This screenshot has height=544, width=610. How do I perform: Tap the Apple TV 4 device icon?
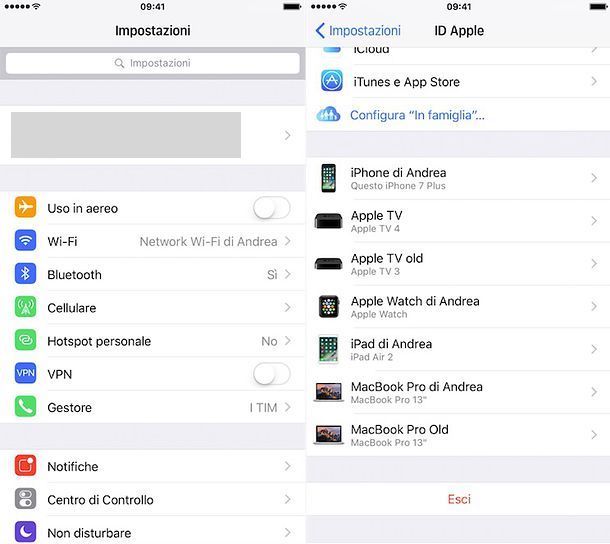[328, 221]
